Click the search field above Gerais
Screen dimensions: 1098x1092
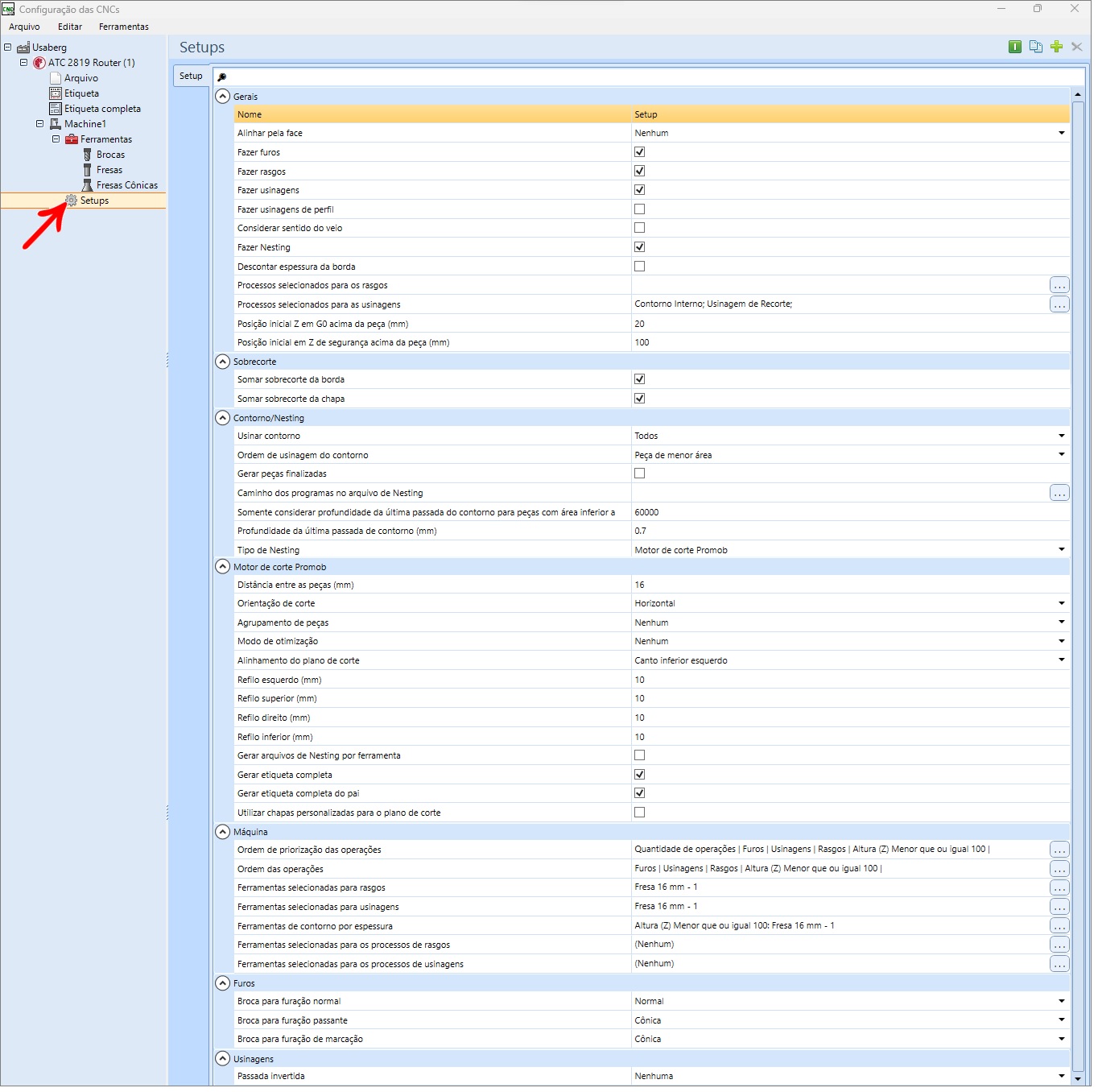pyautogui.click(x=650, y=77)
